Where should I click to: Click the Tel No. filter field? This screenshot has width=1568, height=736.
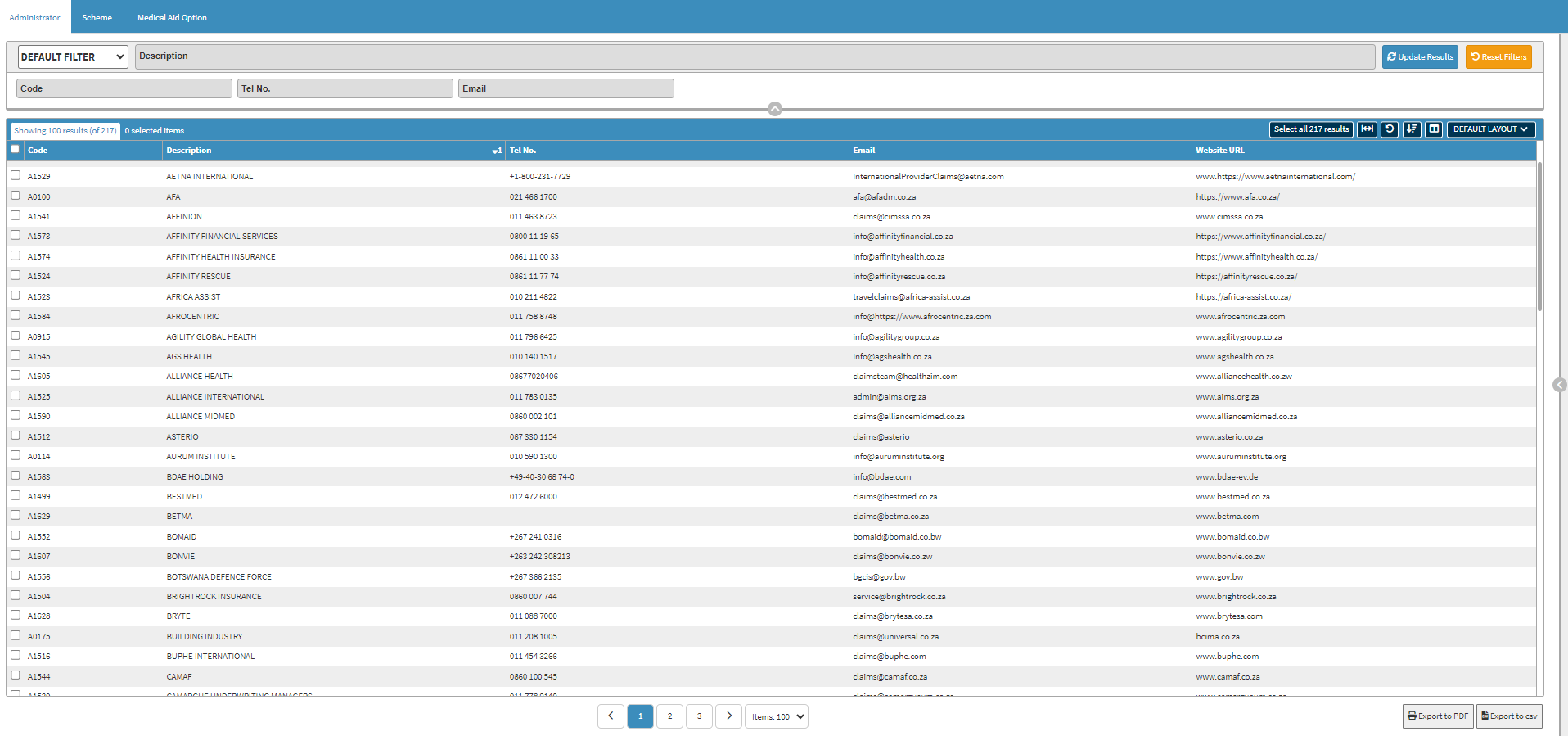click(x=345, y=88)
